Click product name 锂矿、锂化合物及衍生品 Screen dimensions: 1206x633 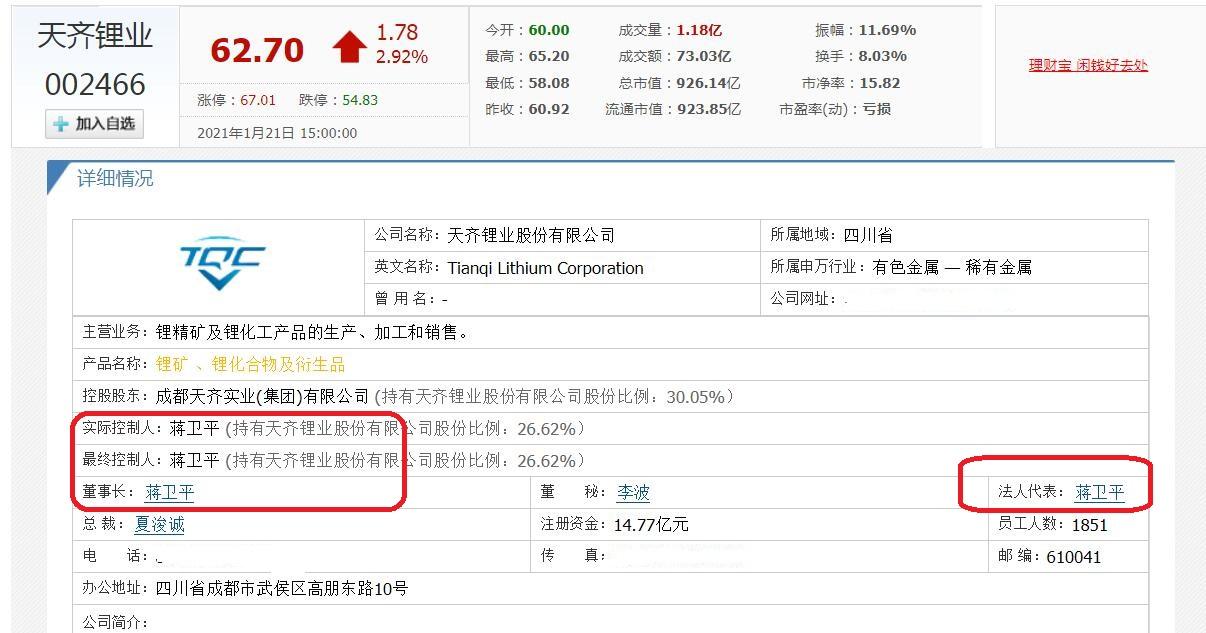point(250,364)
